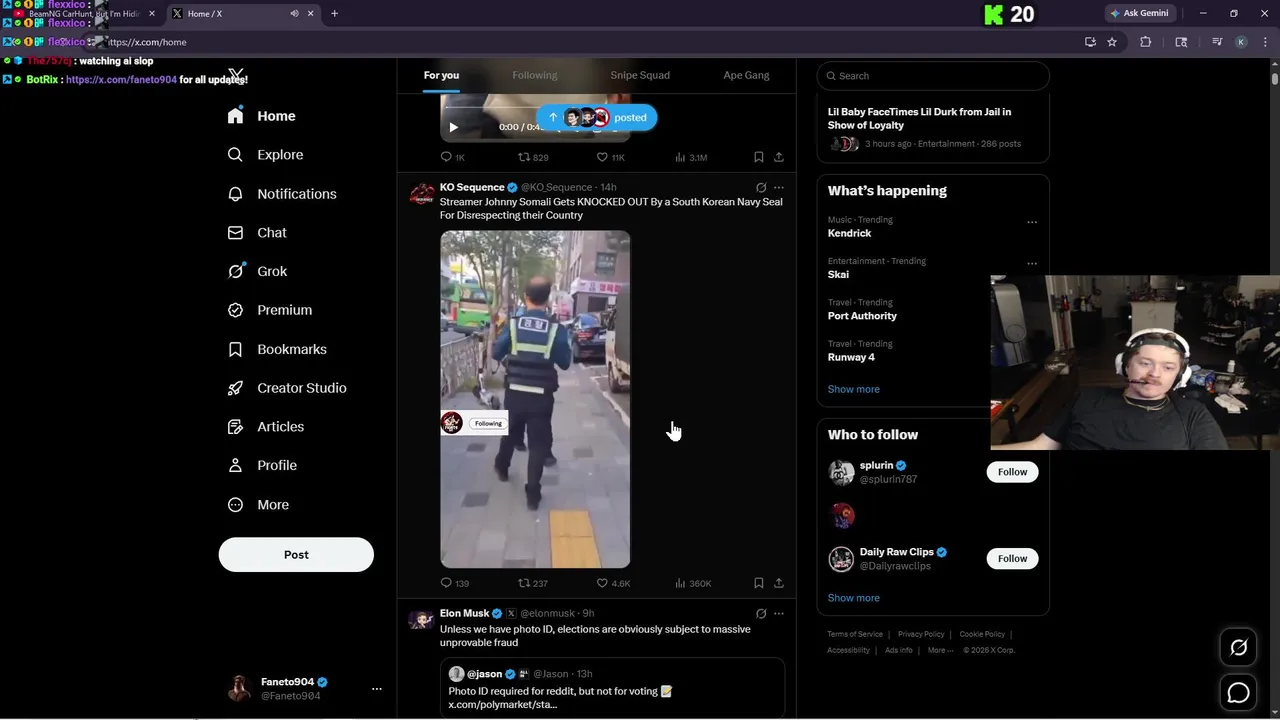Image resolution: width=1280 pixels, height=720 pixels.
Task: Open the Home navigation item
Action: pos(261,116)
